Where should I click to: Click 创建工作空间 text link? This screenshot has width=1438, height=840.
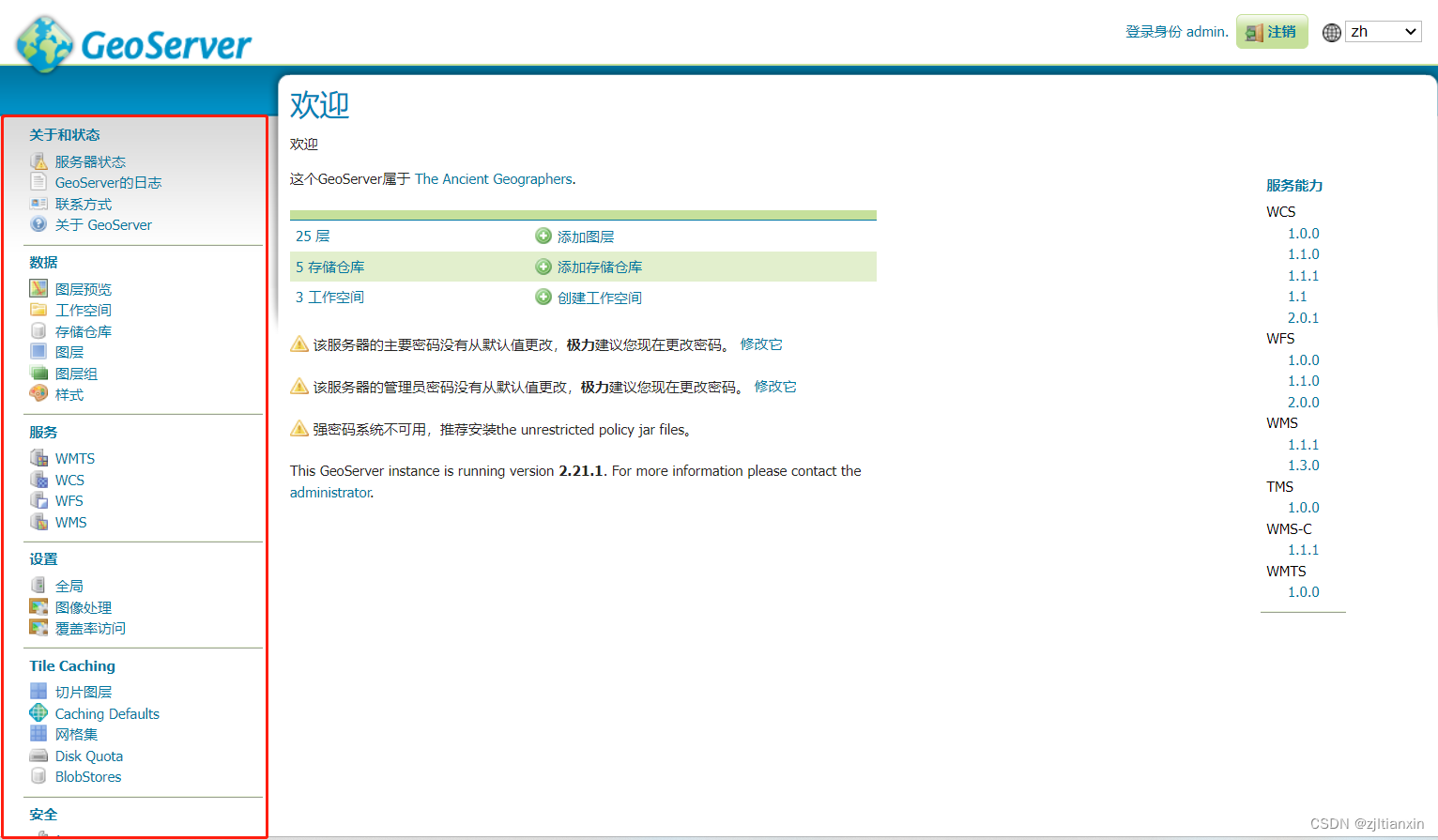pyautogui.click(x=600, y=298)
